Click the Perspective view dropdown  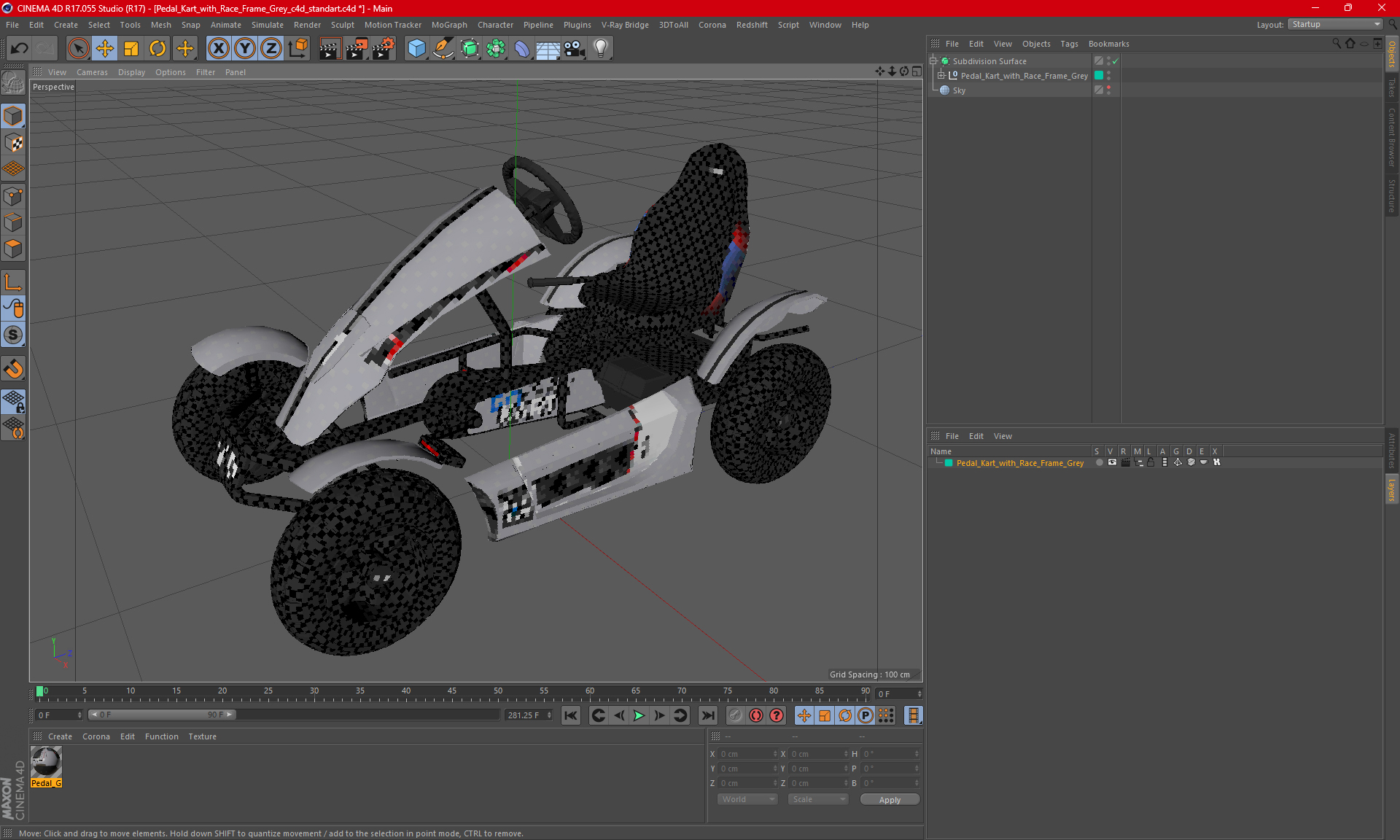55,87
